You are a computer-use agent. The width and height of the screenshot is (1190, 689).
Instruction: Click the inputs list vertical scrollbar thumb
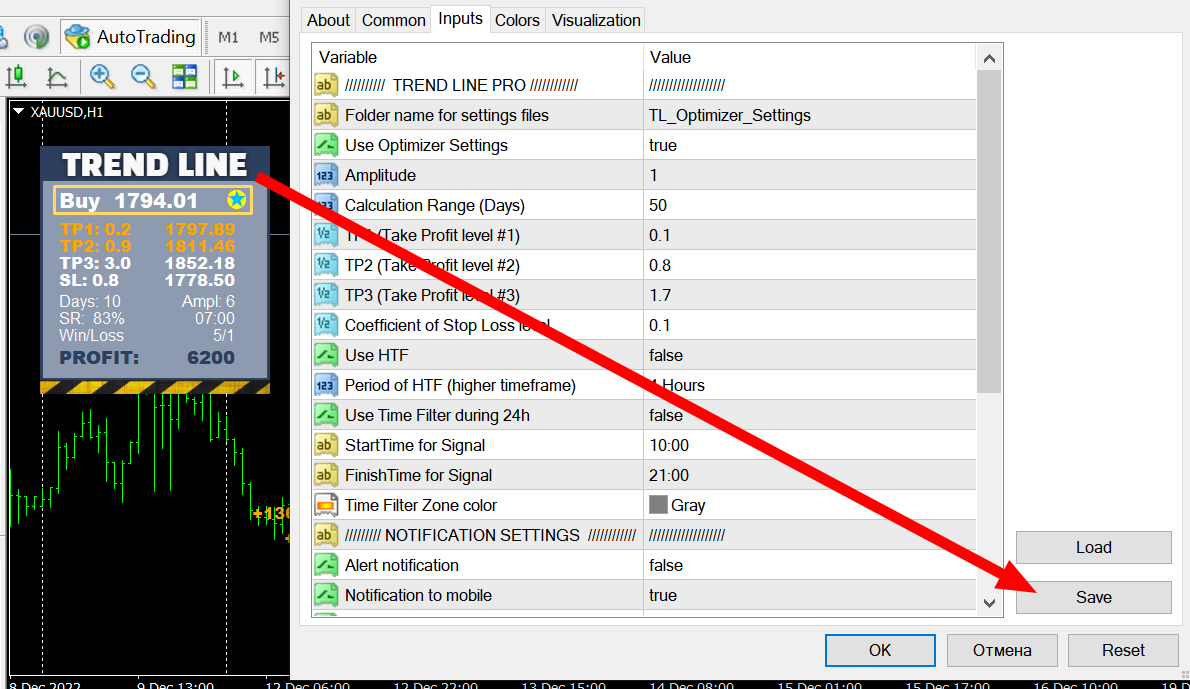click(x=989, y=231)
